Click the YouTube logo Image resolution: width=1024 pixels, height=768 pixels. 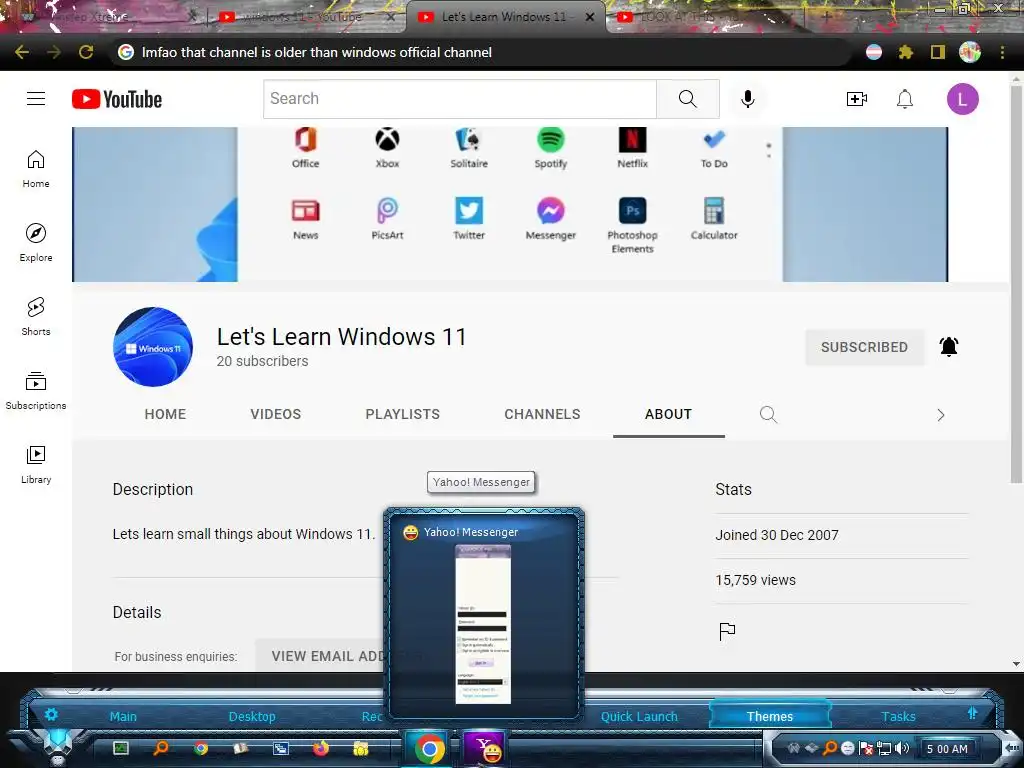117,99
